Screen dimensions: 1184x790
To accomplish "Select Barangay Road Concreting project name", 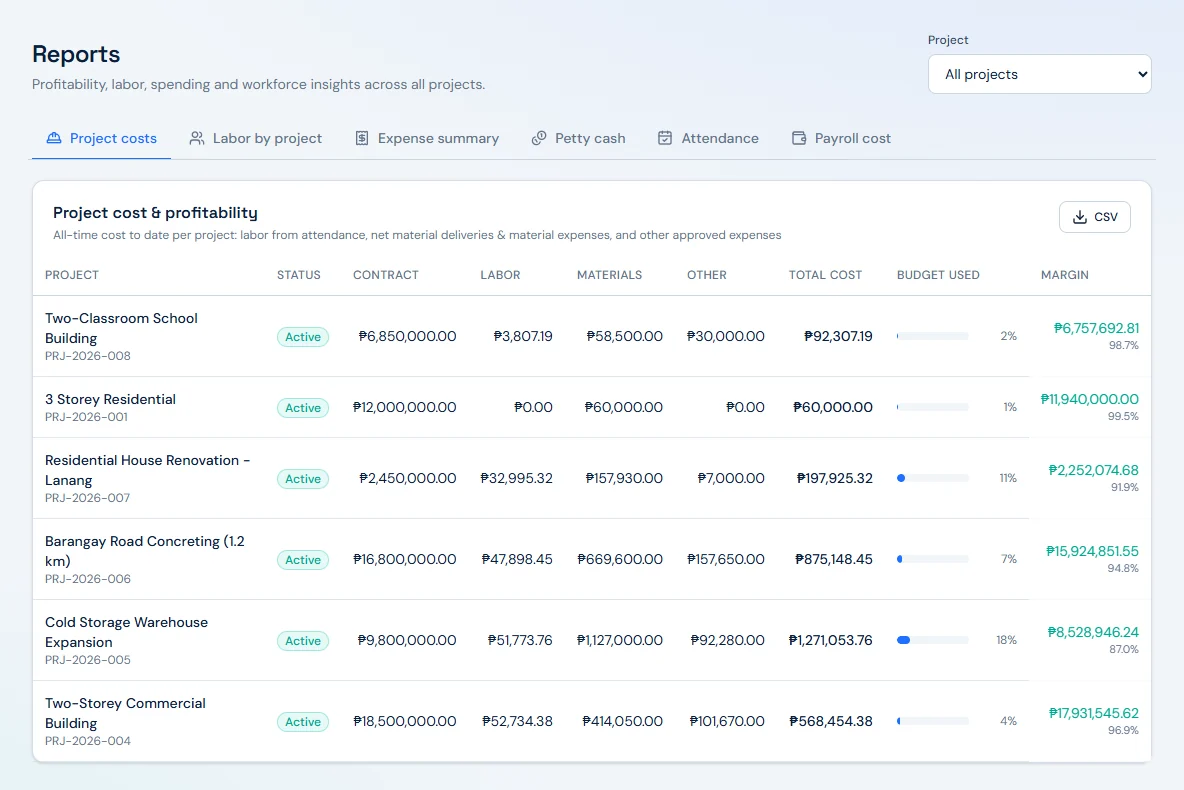I will (x=144, y=551).
